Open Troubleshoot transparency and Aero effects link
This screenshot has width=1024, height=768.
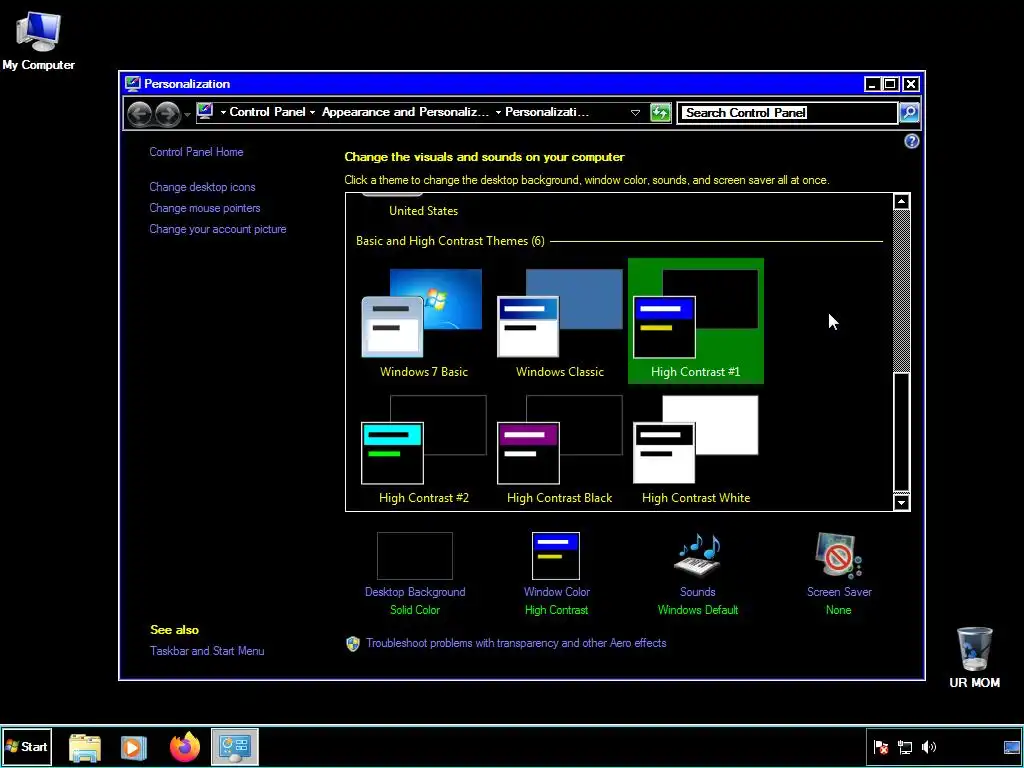516,643
